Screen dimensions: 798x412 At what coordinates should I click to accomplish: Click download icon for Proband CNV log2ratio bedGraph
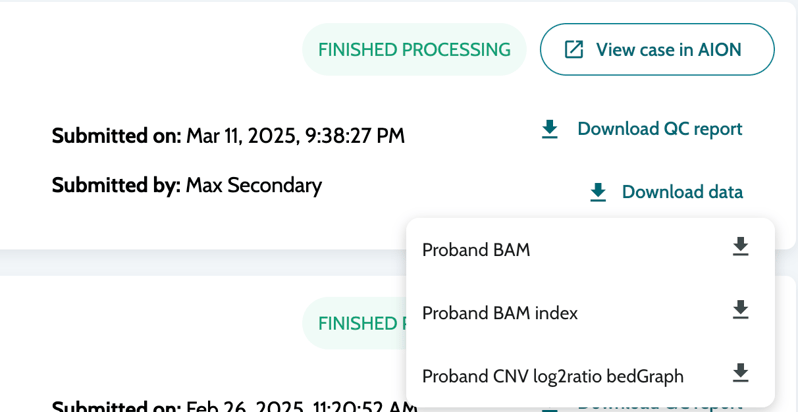(740, 373)
